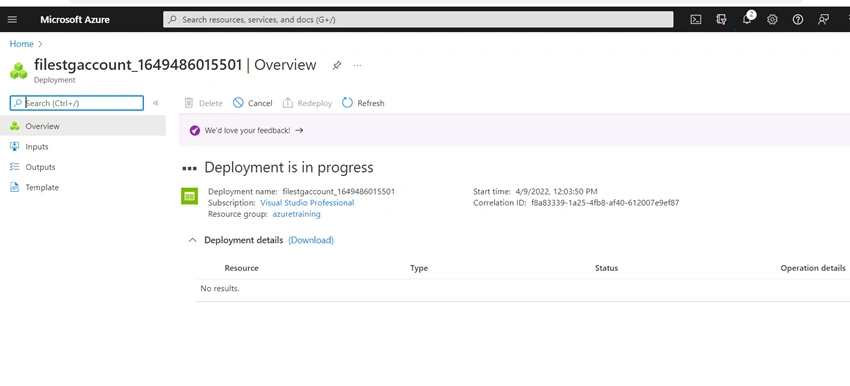Focus the sidebar Search (Ctrl+/) box

click(77, 103)
